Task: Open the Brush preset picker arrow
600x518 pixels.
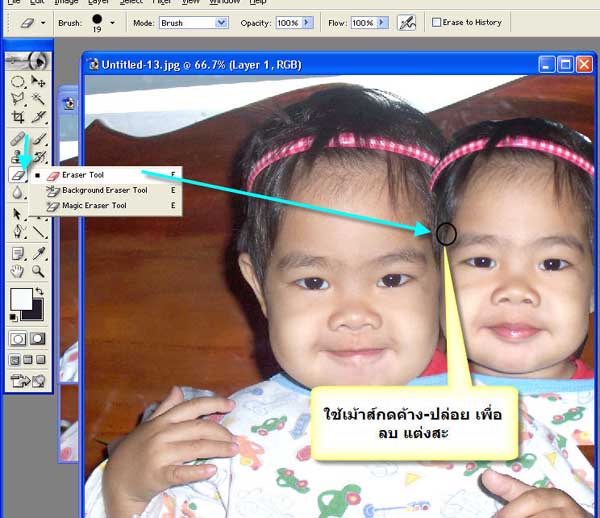Action: click(112, 23)
